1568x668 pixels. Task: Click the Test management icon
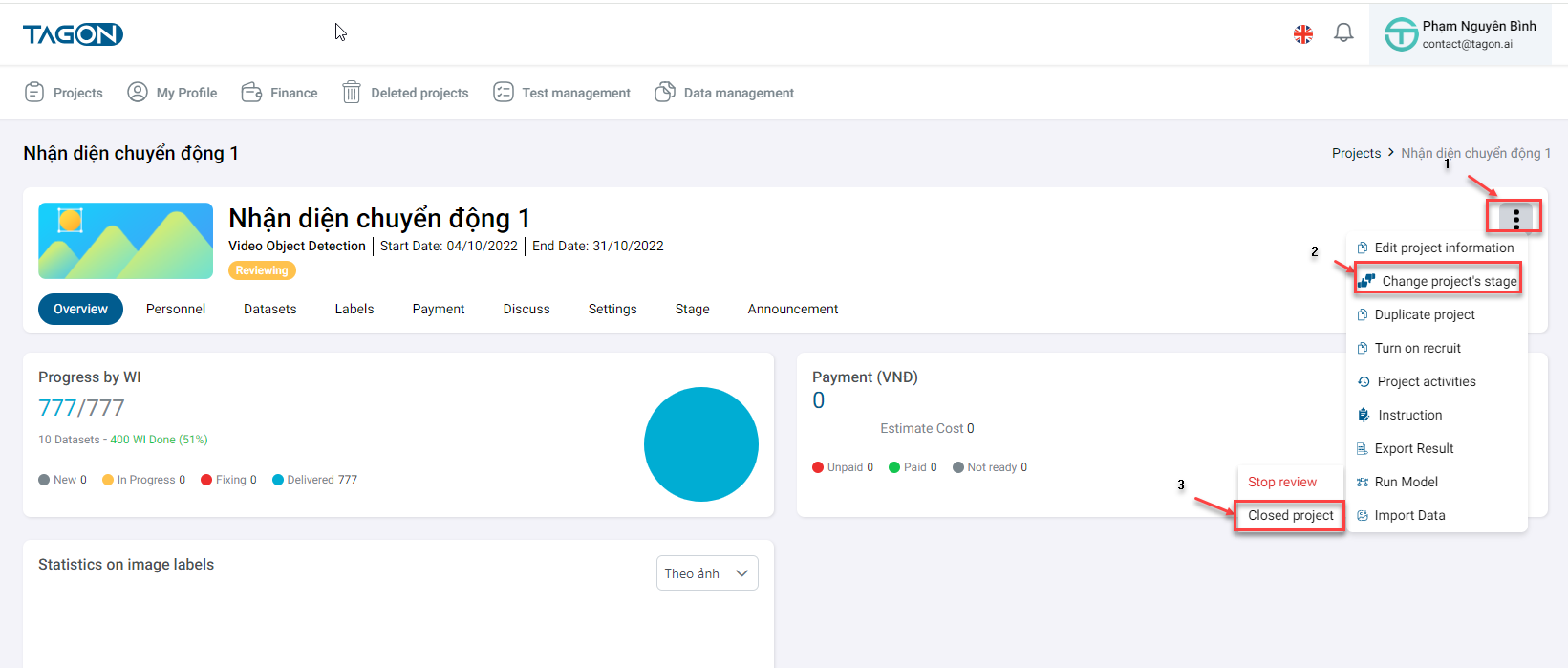504,93
